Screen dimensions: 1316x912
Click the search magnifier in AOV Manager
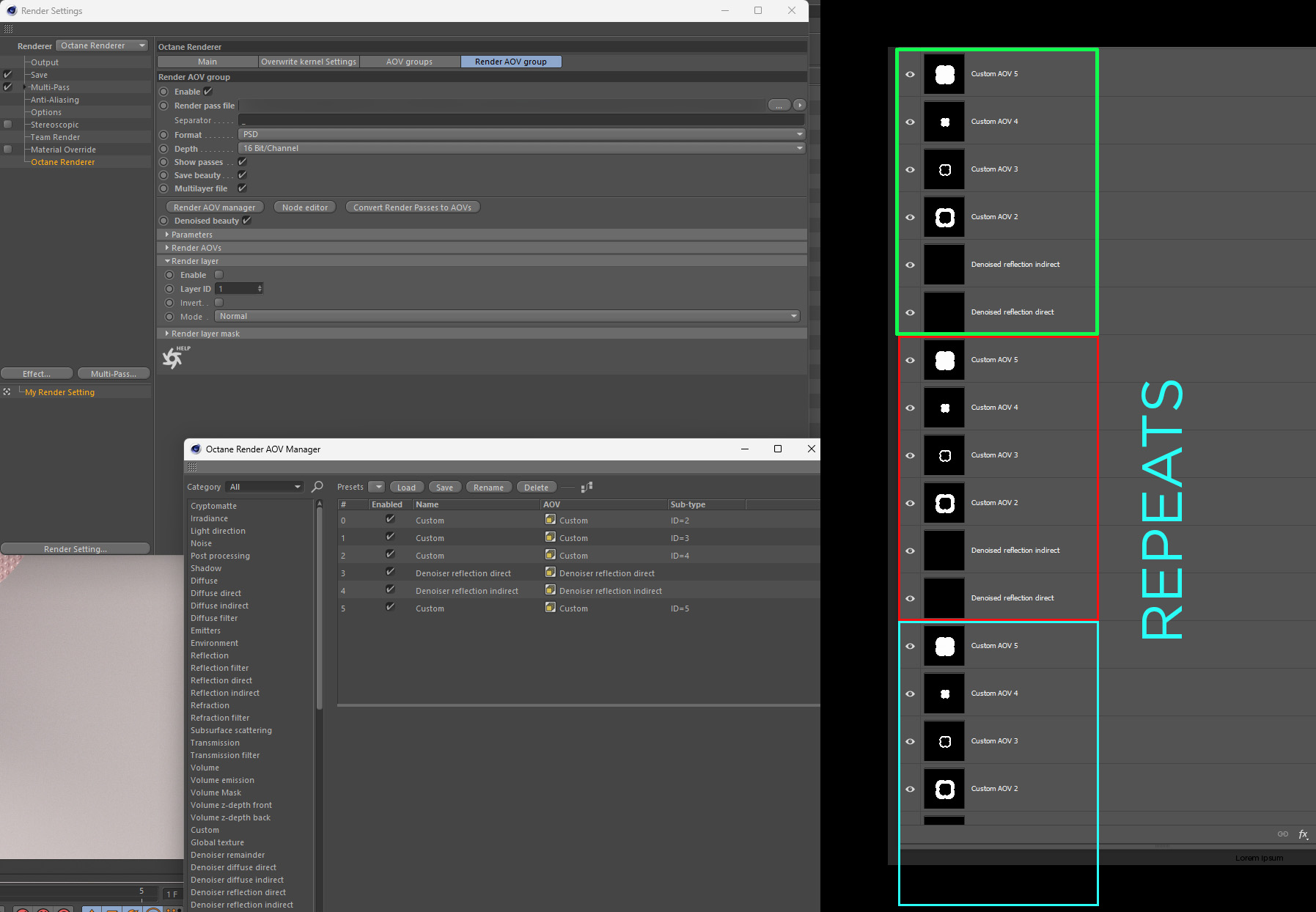tap(317, 487)
